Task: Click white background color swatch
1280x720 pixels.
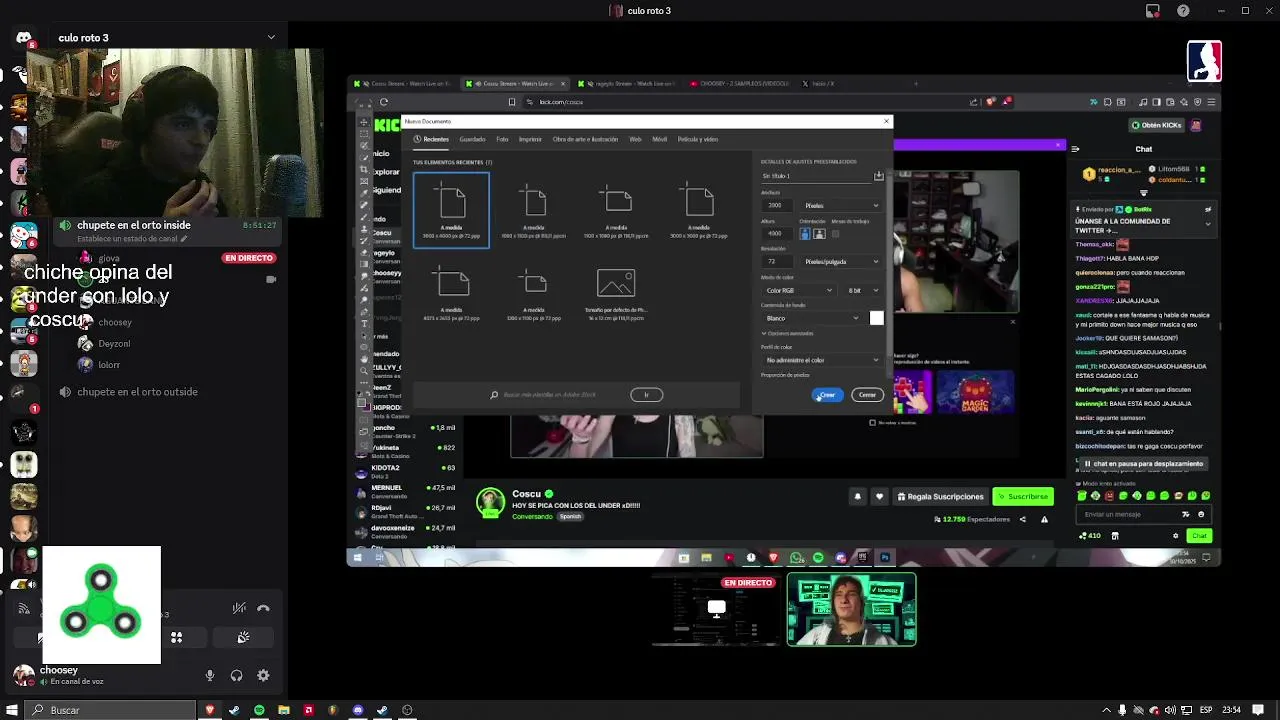Action: tap(876, 318)
